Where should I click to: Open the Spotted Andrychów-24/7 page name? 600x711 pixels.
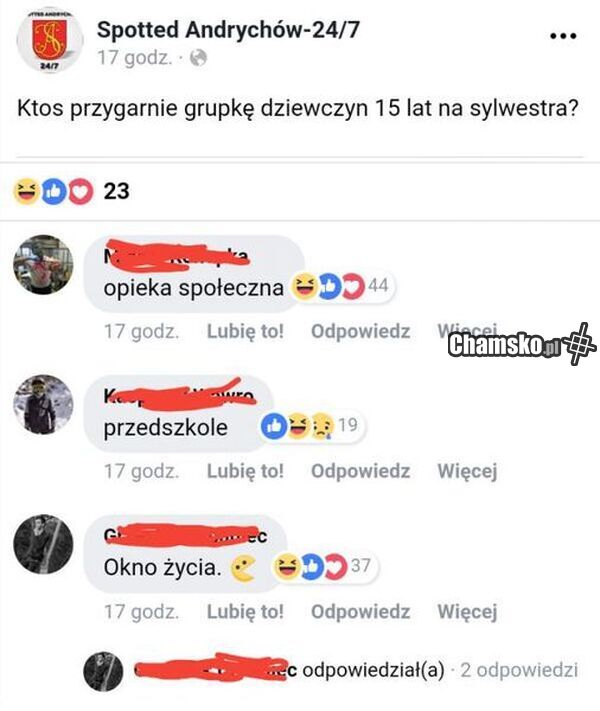(228, 30)
